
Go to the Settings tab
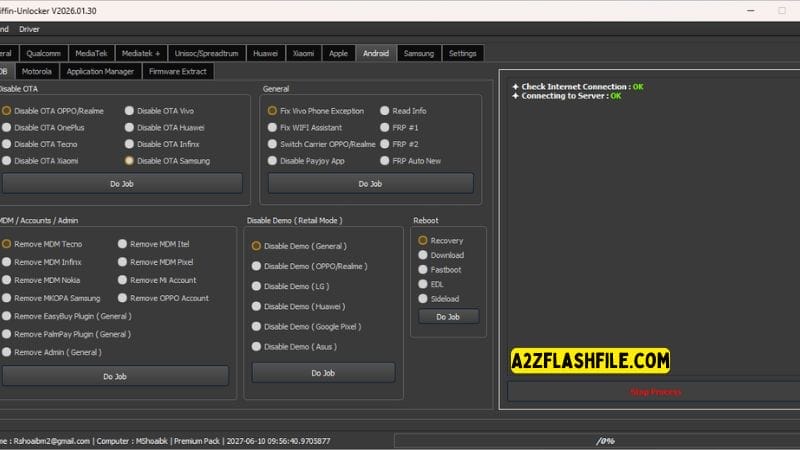(x=463, y=53)
